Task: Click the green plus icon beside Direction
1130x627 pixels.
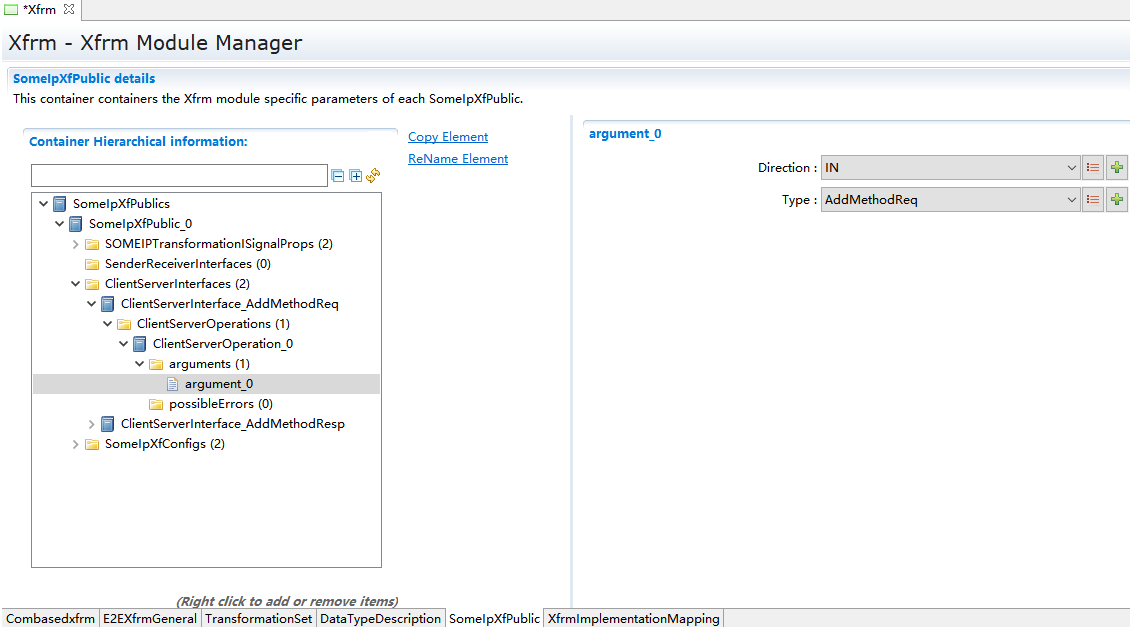Action: [1117, 168]
